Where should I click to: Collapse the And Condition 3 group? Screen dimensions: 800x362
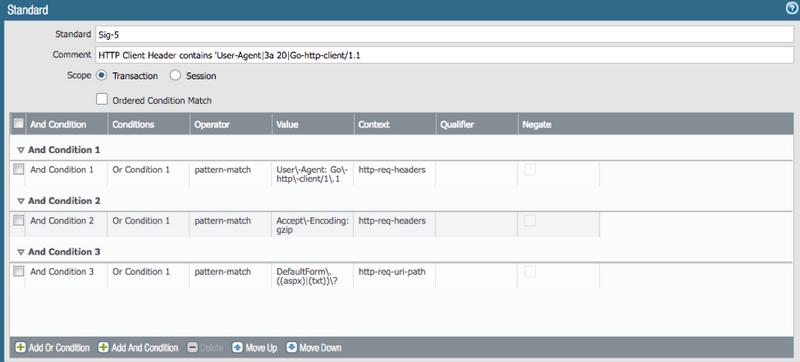point(21,252)
